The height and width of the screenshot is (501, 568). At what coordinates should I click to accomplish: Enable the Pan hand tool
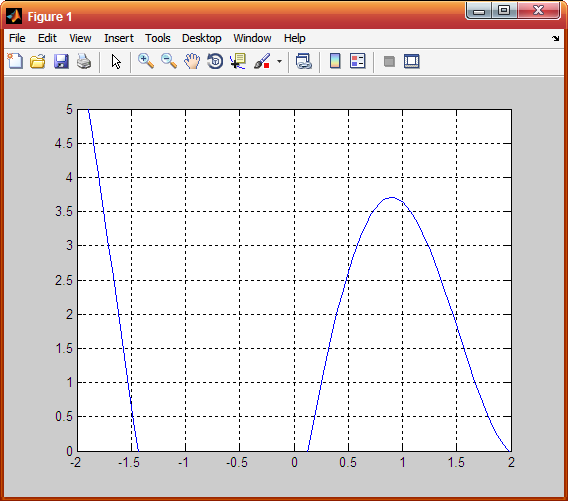(x=192, y=61)
